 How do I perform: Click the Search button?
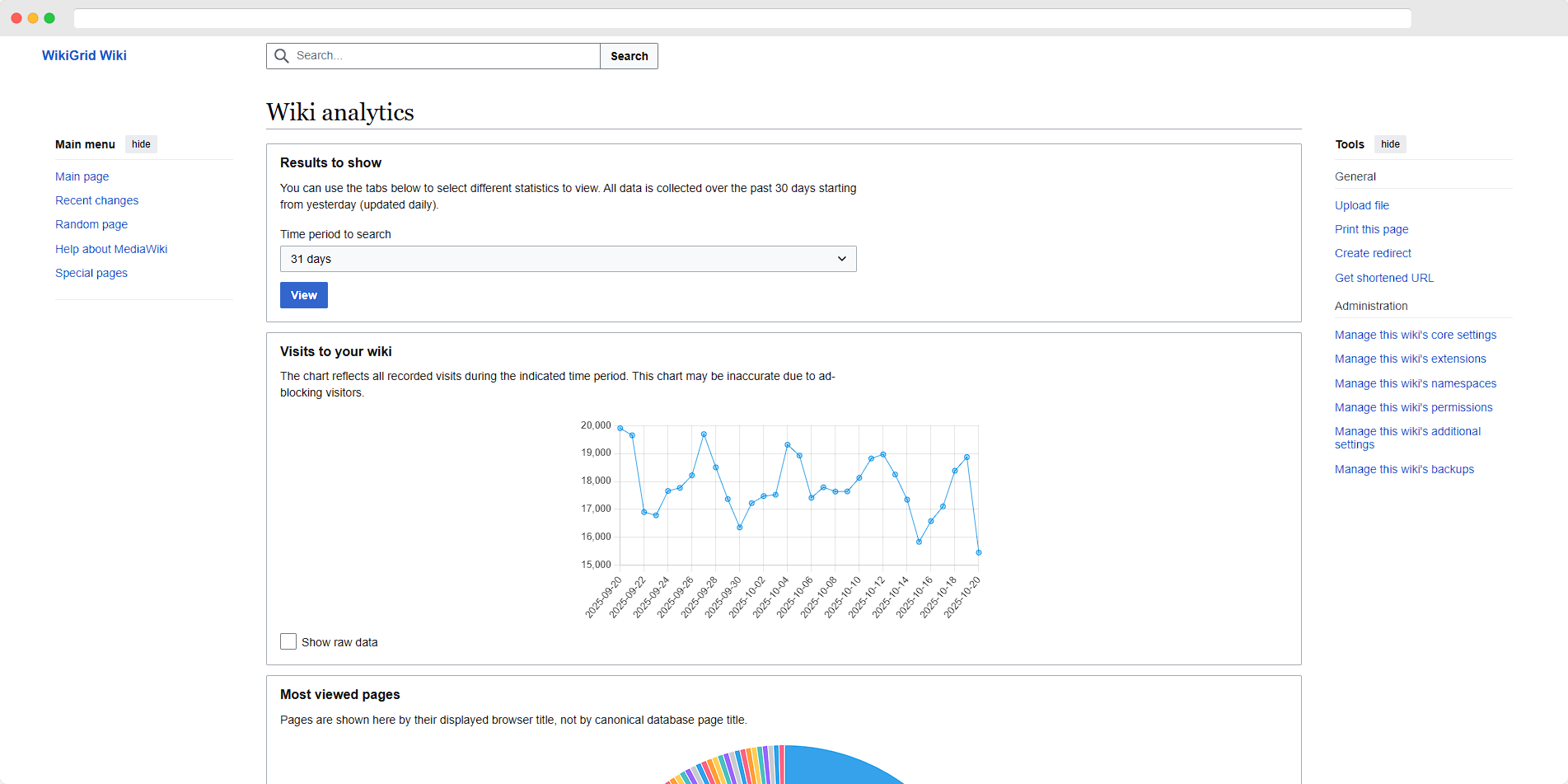tap(629, 56)
